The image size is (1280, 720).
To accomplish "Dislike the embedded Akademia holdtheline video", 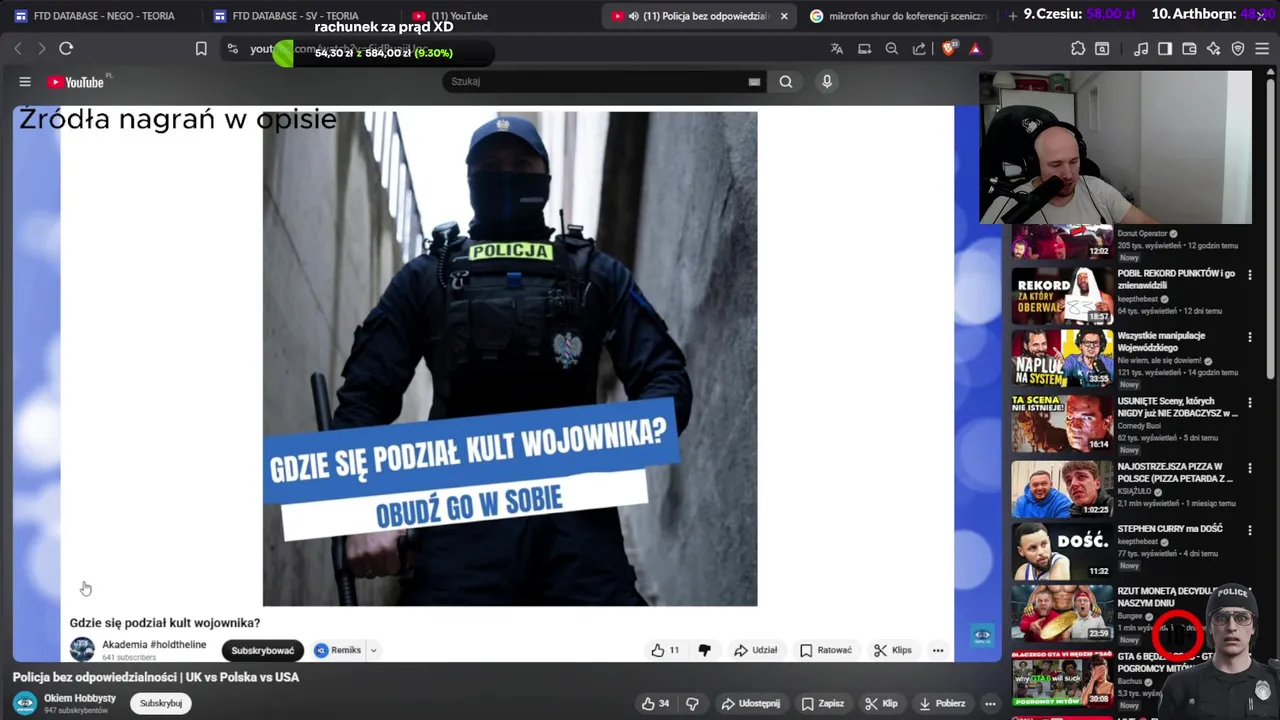I will click(704, 650).
